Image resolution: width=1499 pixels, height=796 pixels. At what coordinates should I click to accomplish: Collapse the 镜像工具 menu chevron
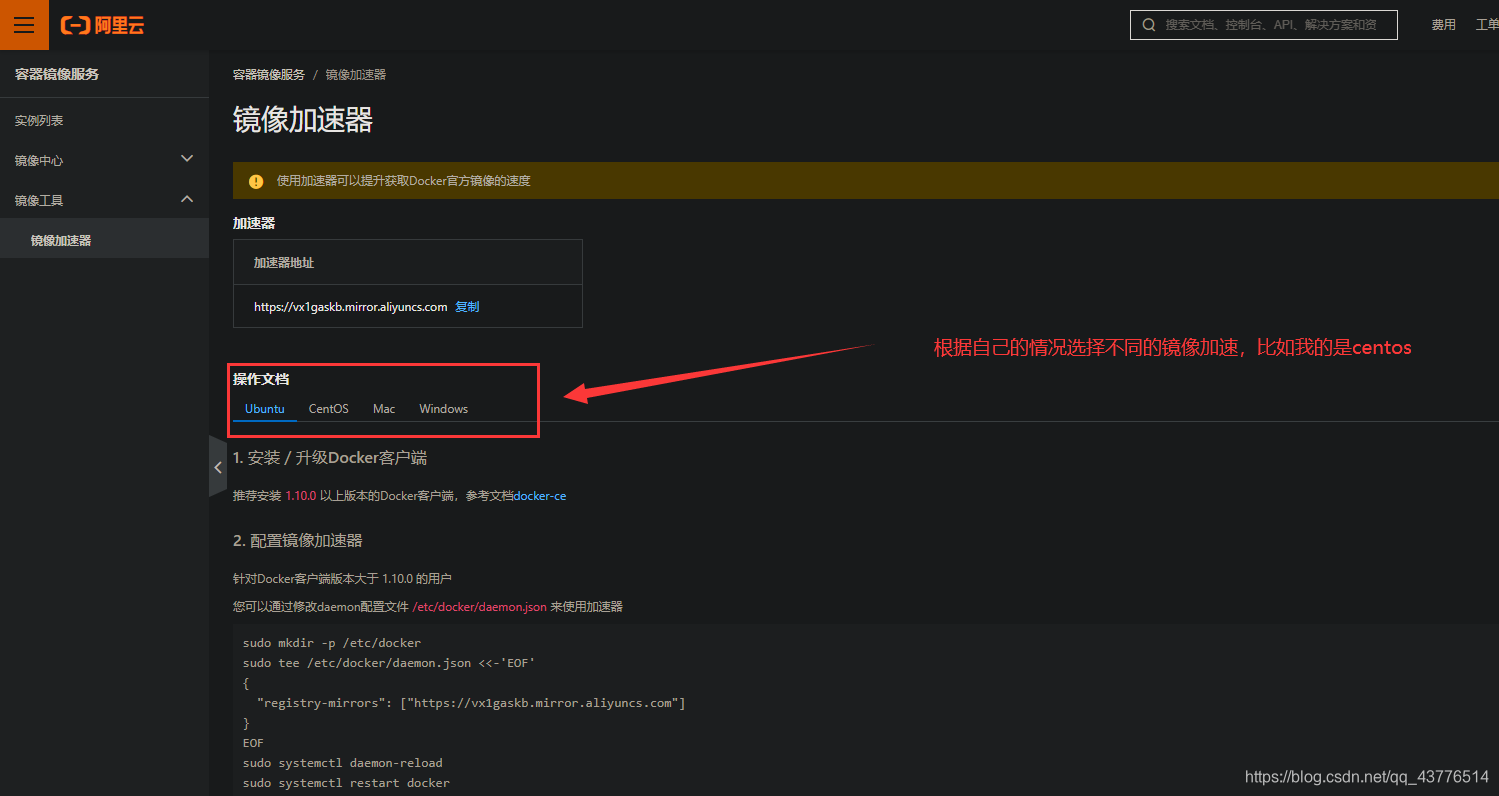(186, 199)
